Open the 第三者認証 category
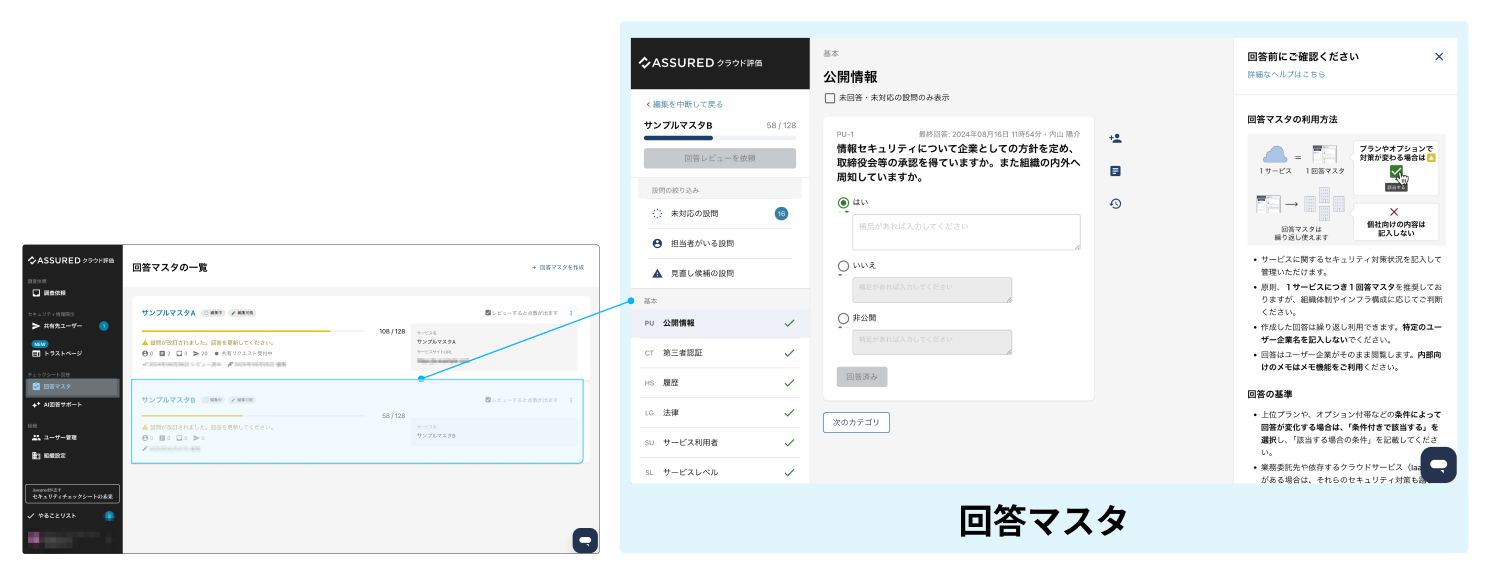The width and height of the screenshot is (1488, 574). point(719,352)
